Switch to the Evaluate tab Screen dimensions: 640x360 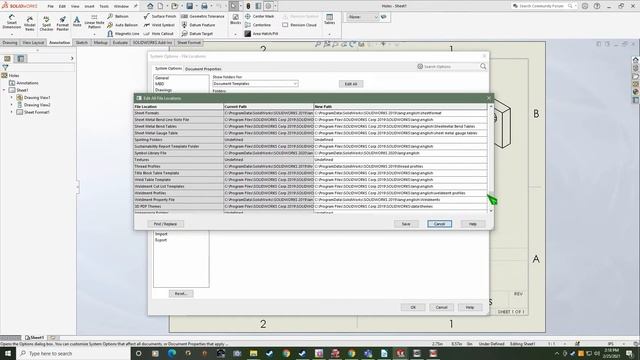coord(120,42)
